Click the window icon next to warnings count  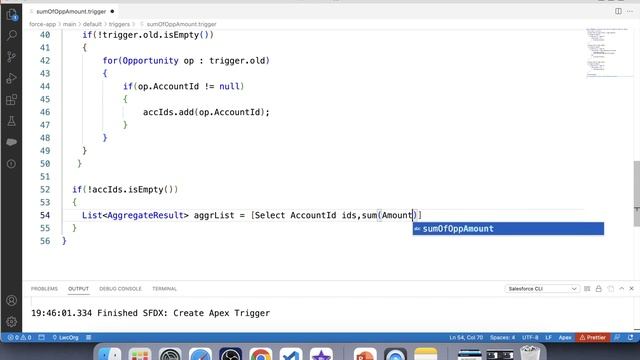[x=42, y=338]
